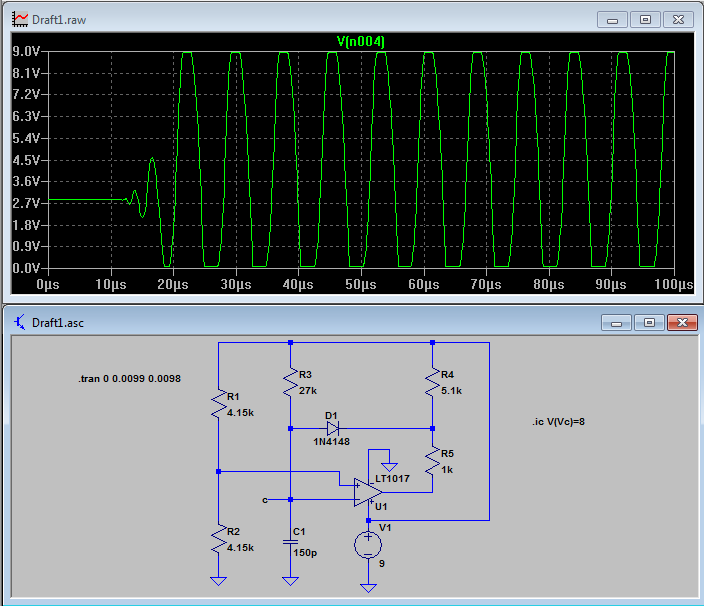This screenshot has height=606, width=704.
Task: Click the net label c
Action: pos(265,498)
